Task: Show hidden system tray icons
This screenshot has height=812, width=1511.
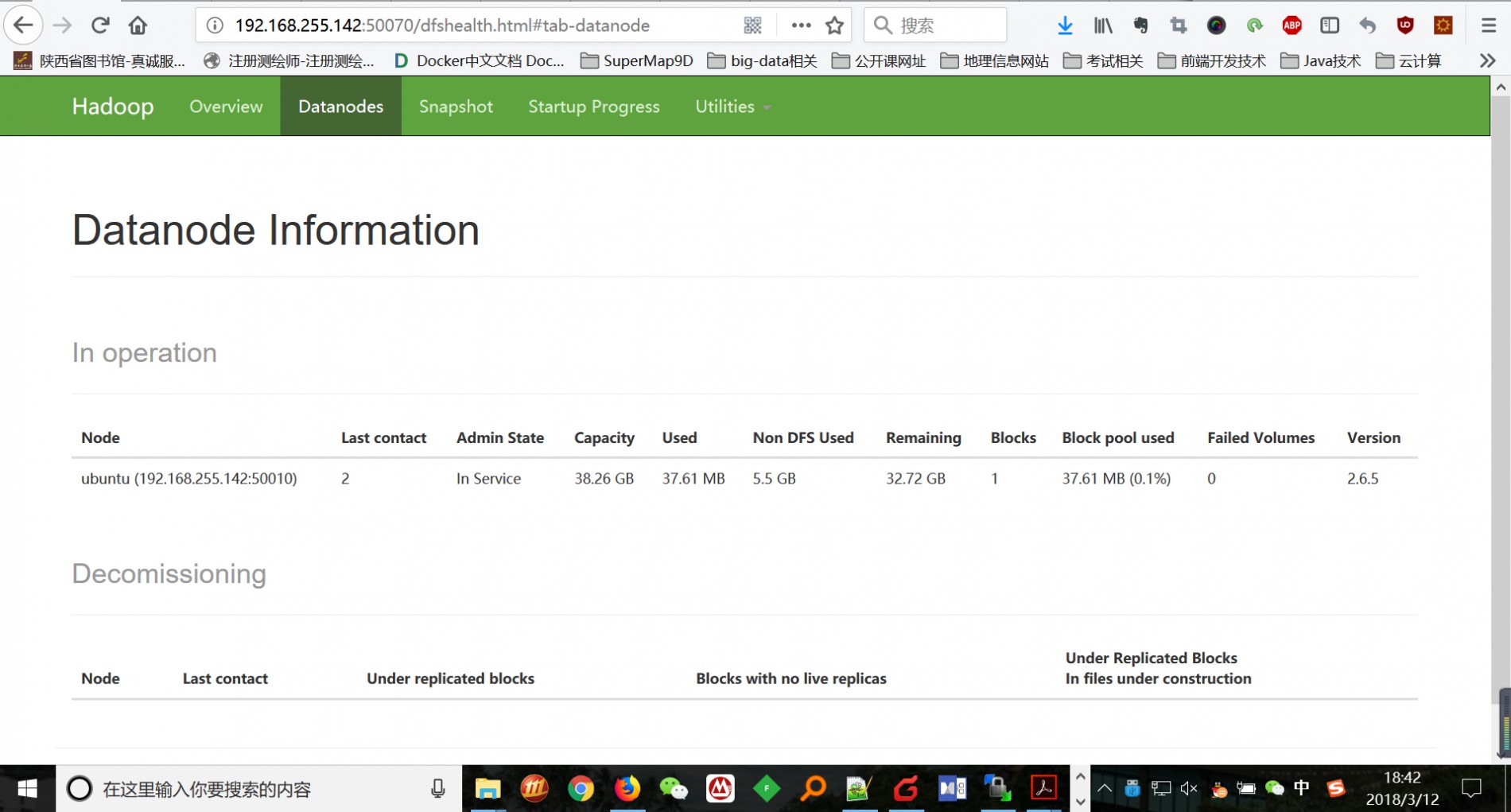Action: pos(1105,788)
